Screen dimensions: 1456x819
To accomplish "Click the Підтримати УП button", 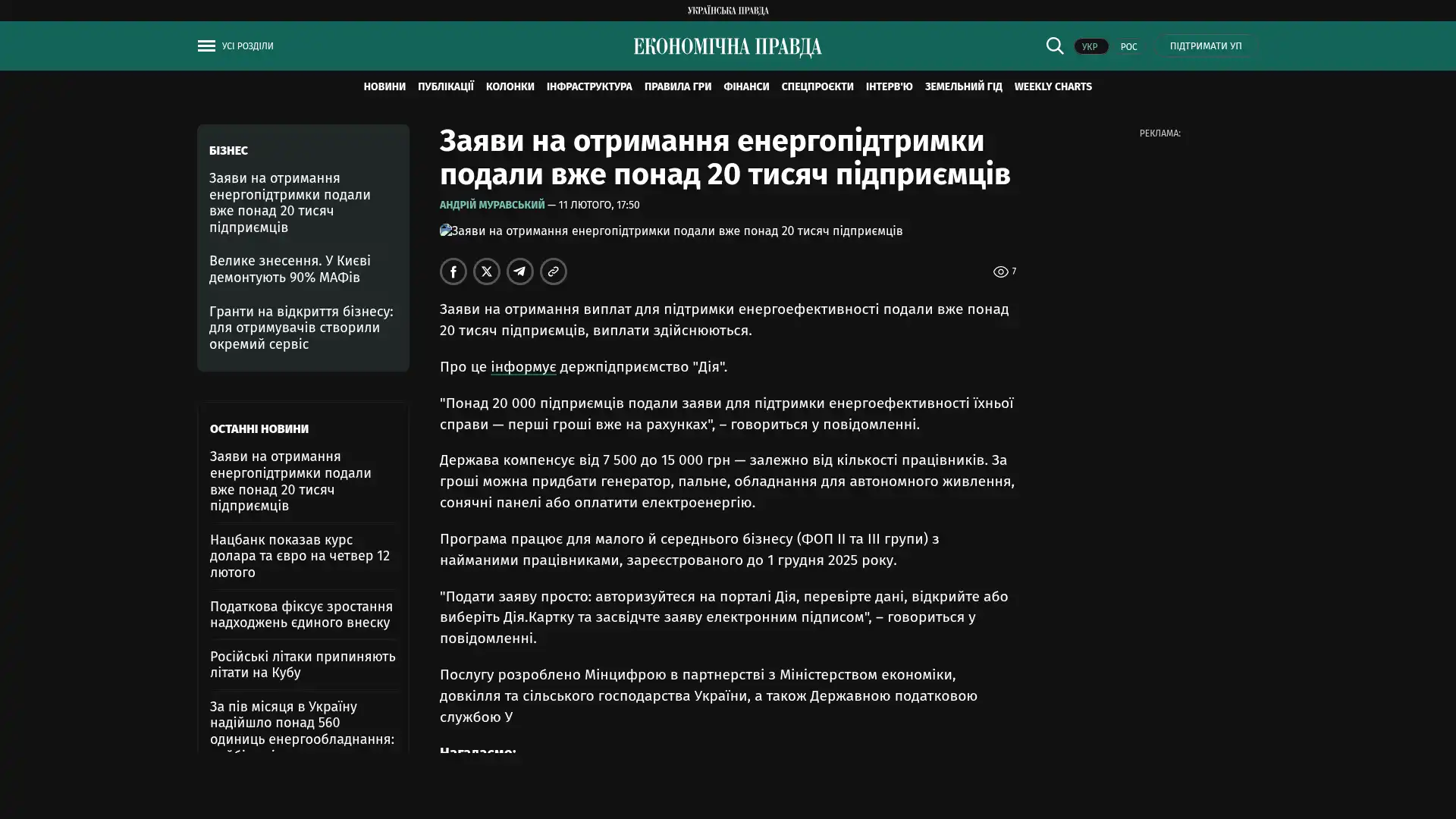I will [x=1205, y=46].
